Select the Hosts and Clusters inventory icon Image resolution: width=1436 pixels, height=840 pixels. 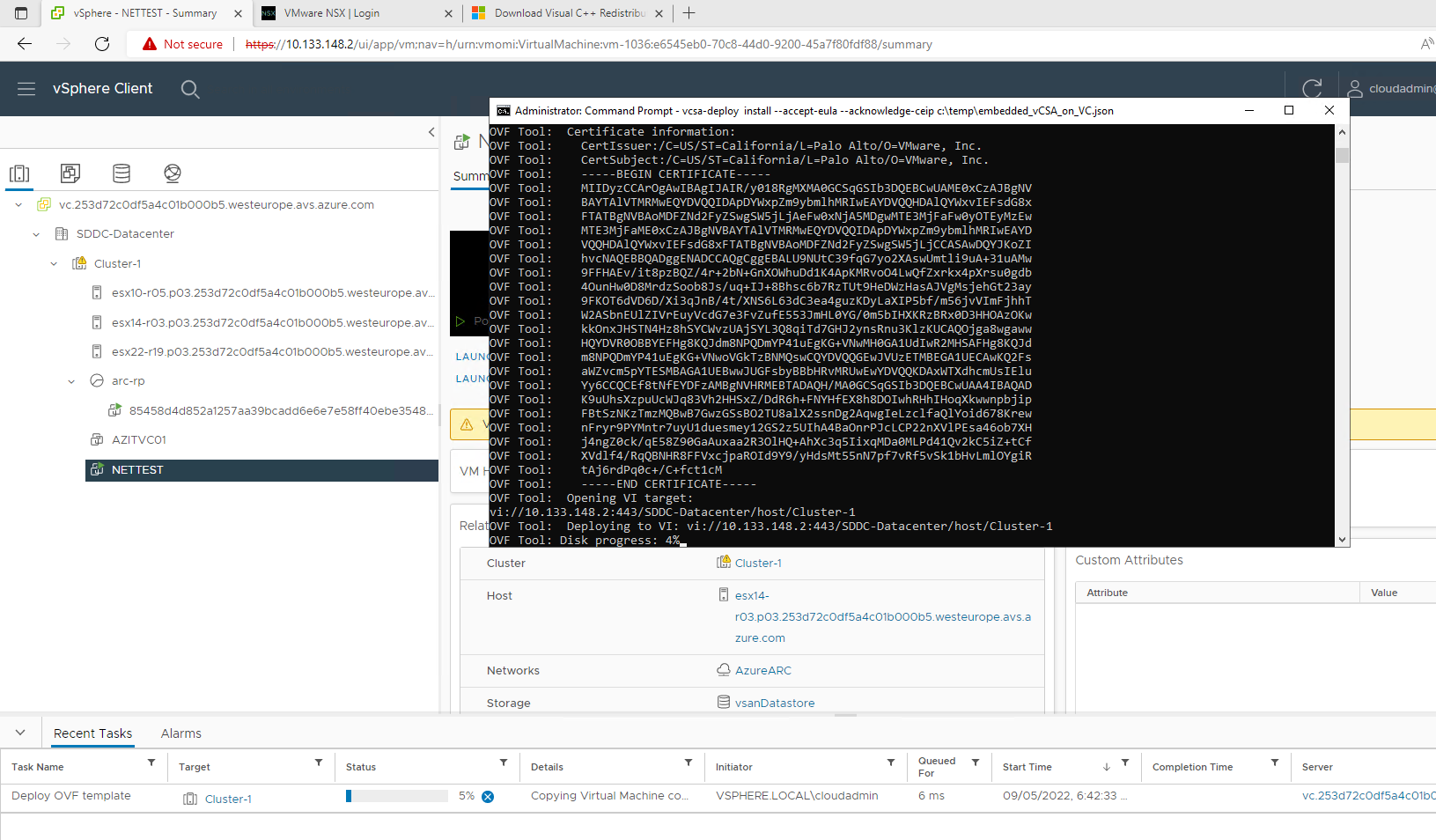(x=19, y=173)
